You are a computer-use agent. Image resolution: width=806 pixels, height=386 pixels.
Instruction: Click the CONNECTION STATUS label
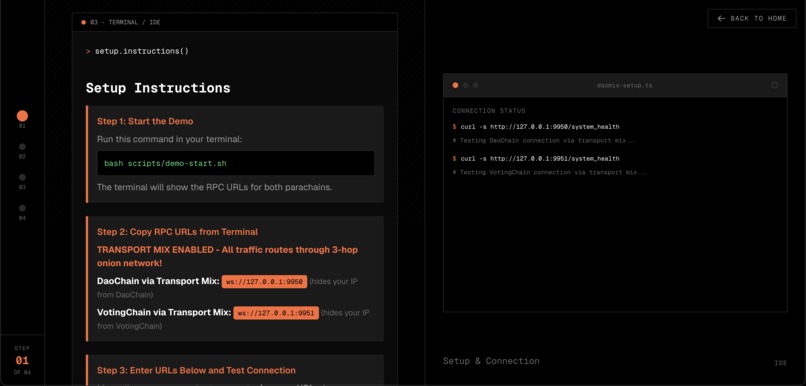489,111
